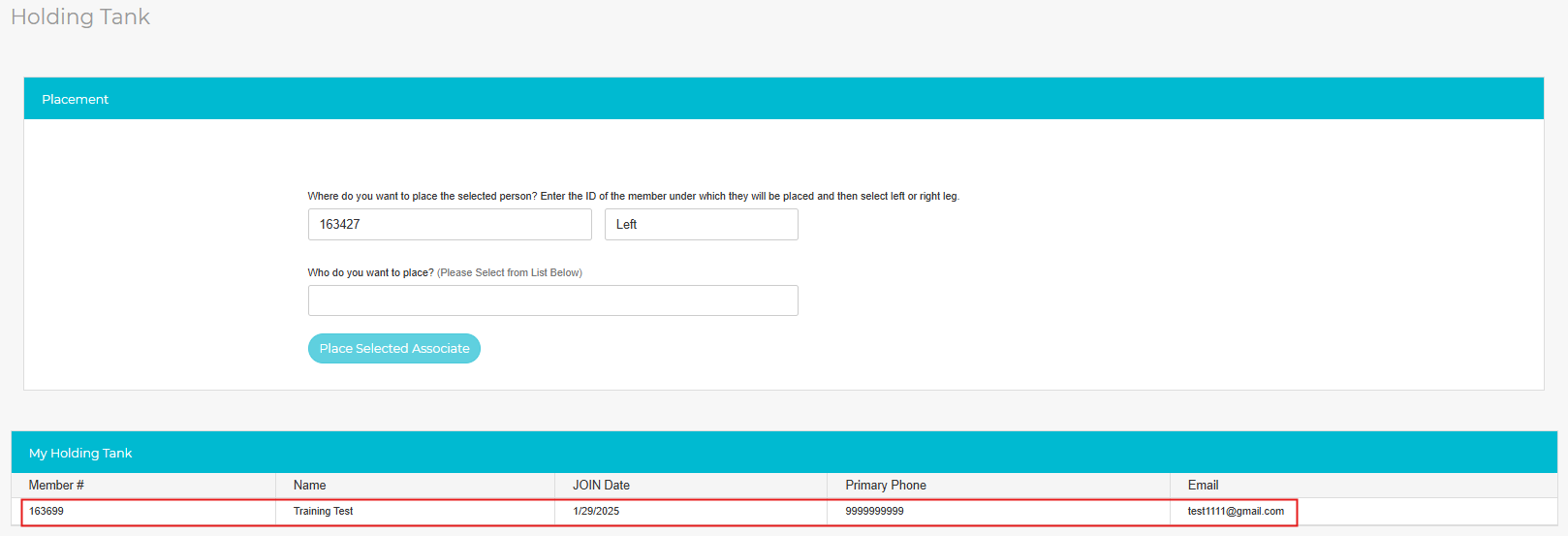Click the empty 'Who do you want to place' field
This screenshot has width=1568, height=536.
tap(552, 300)
